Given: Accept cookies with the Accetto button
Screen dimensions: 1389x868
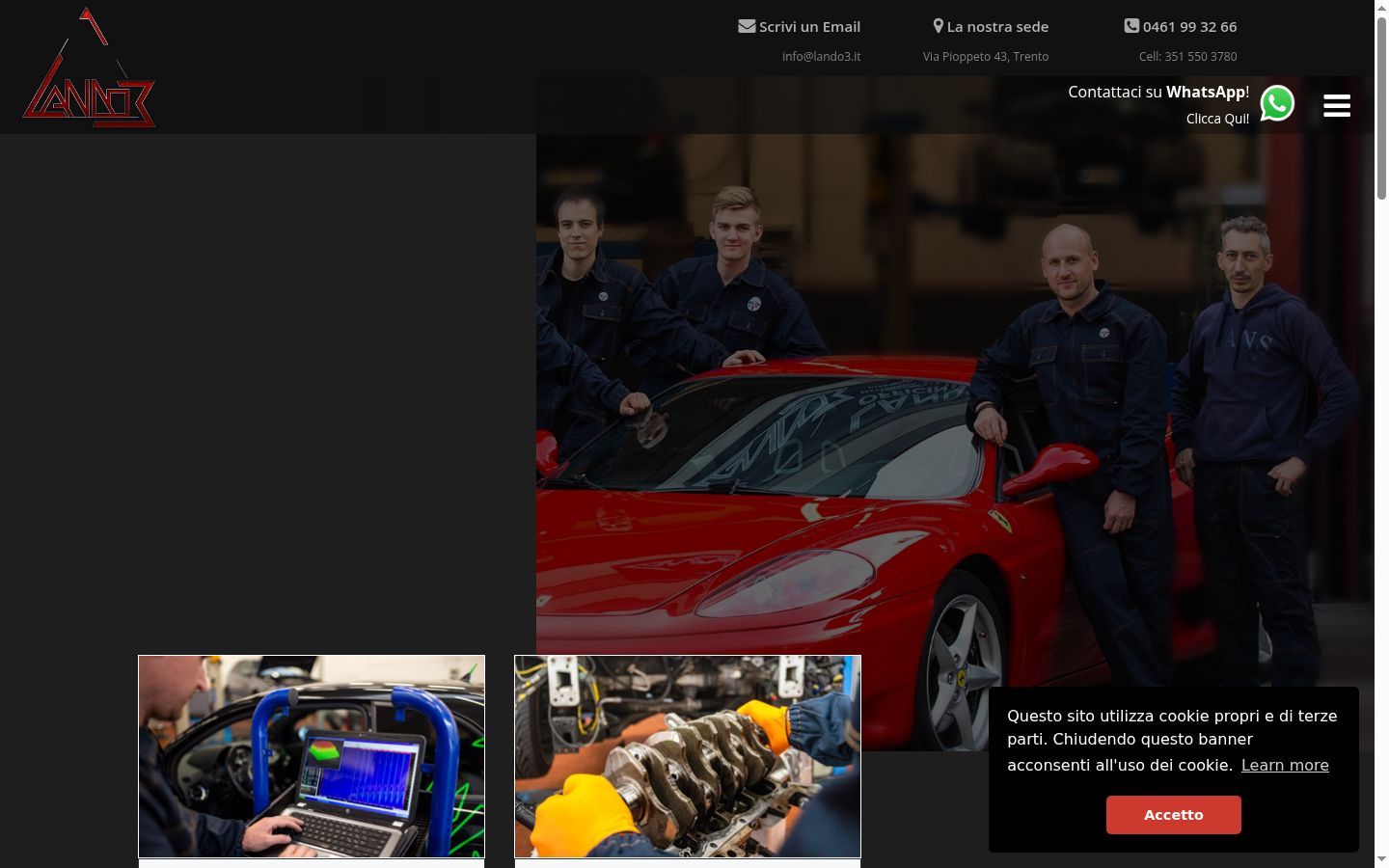Looking at the screenshot, I should (1174, 815).
